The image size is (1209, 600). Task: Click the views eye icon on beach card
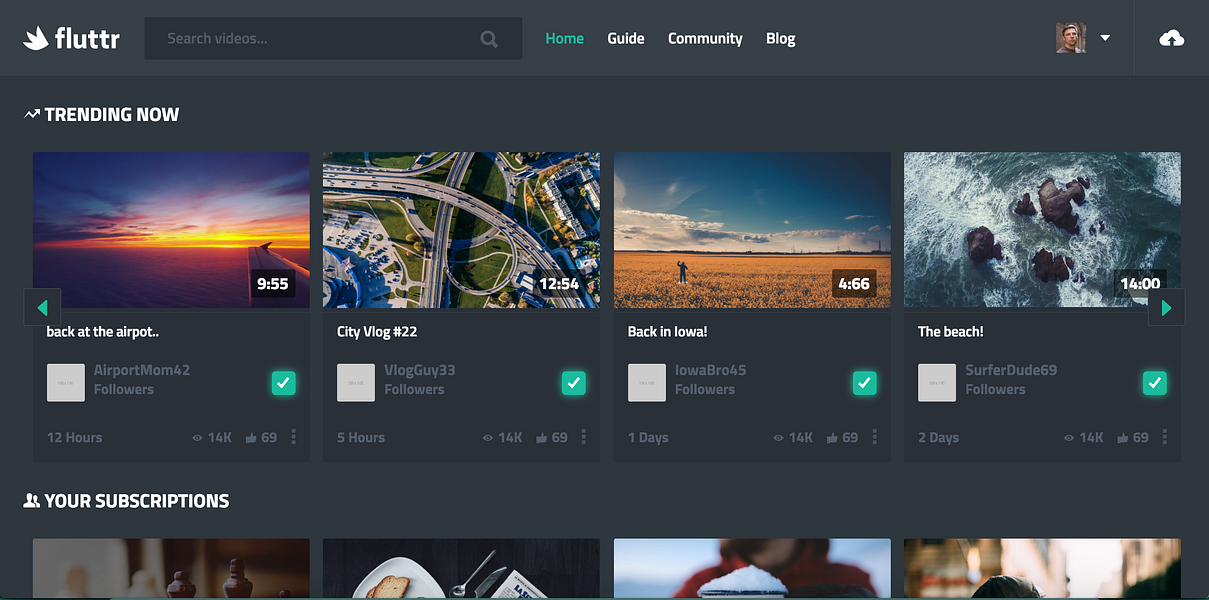tap(1068, 438)
